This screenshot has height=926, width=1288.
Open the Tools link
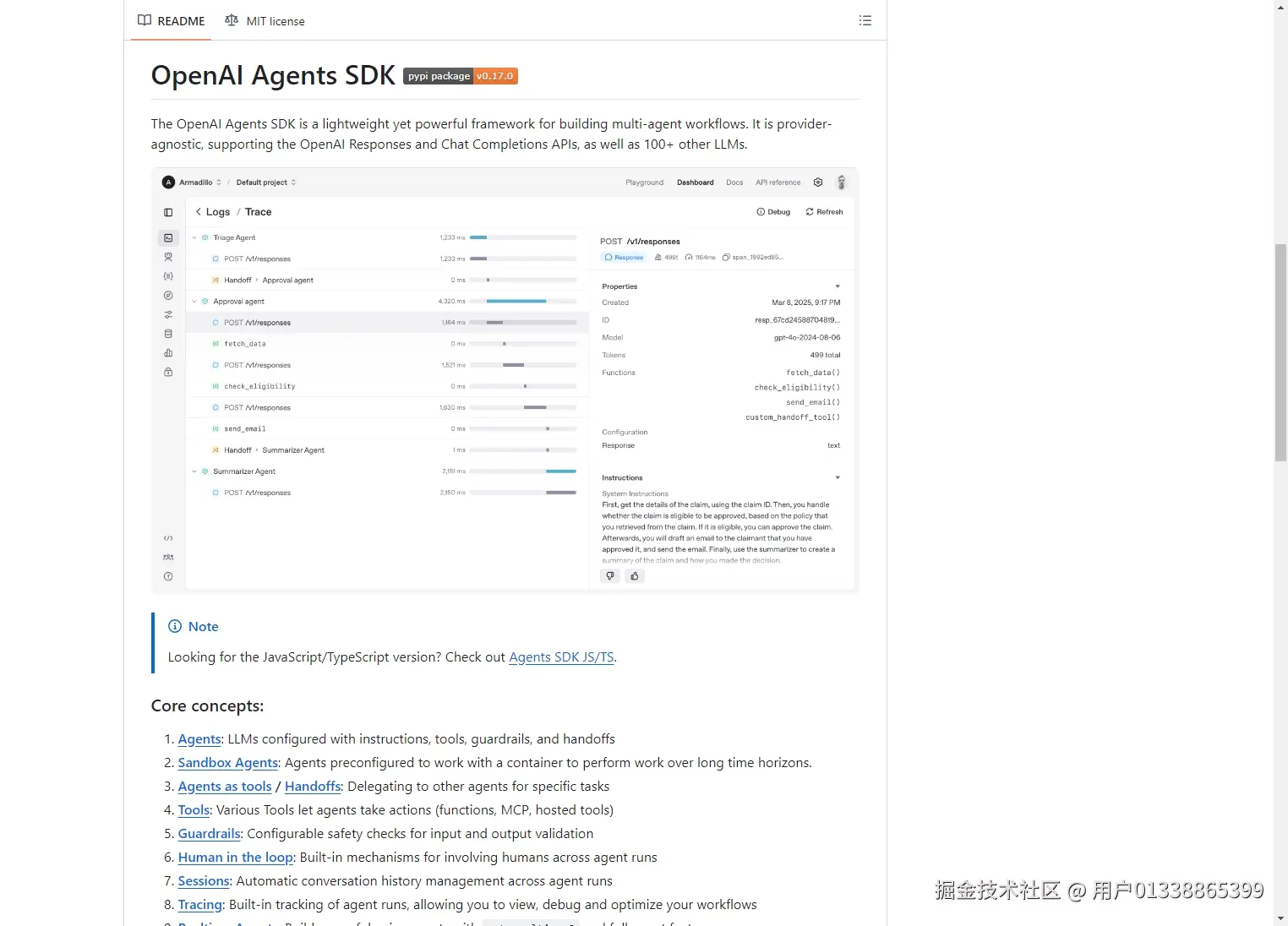coord(194,810)
